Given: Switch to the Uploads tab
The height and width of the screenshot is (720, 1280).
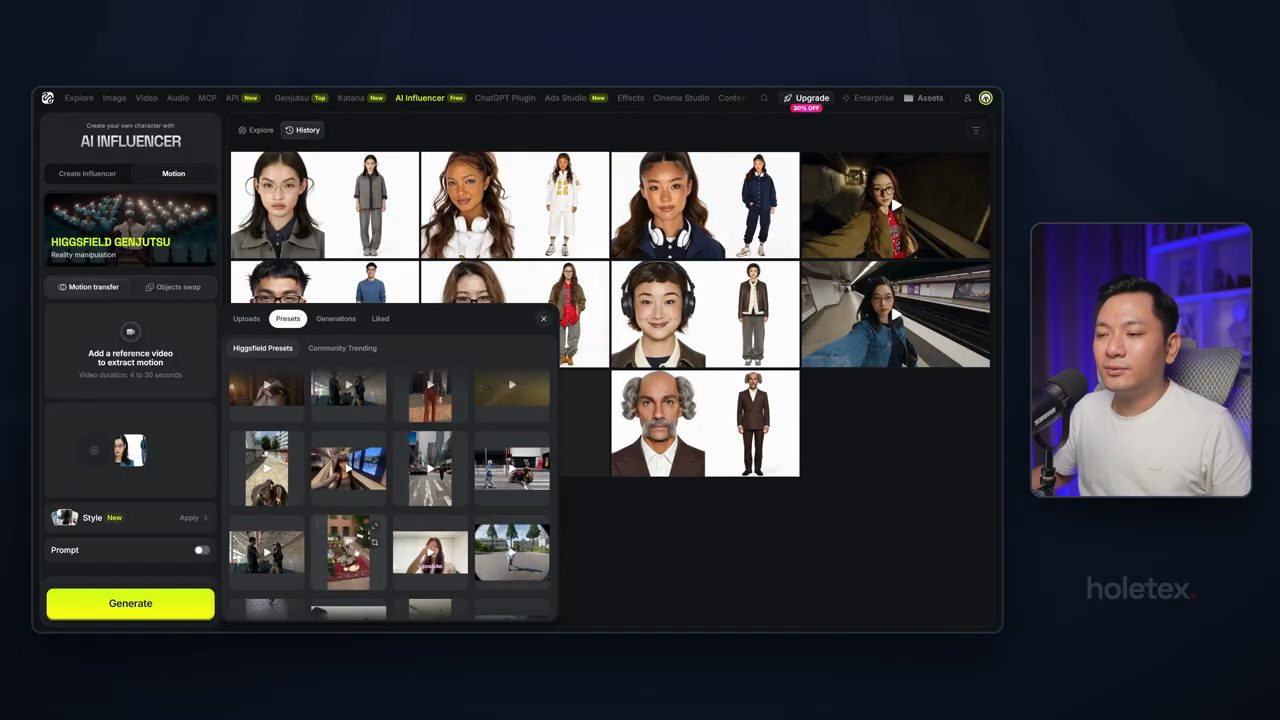Looking at the screenshot, I should (246, 319).
